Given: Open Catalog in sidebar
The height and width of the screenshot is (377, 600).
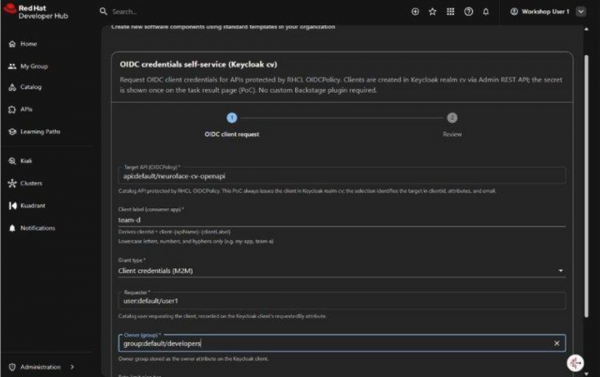Looking at the screenshot, I should pos(31,87).
